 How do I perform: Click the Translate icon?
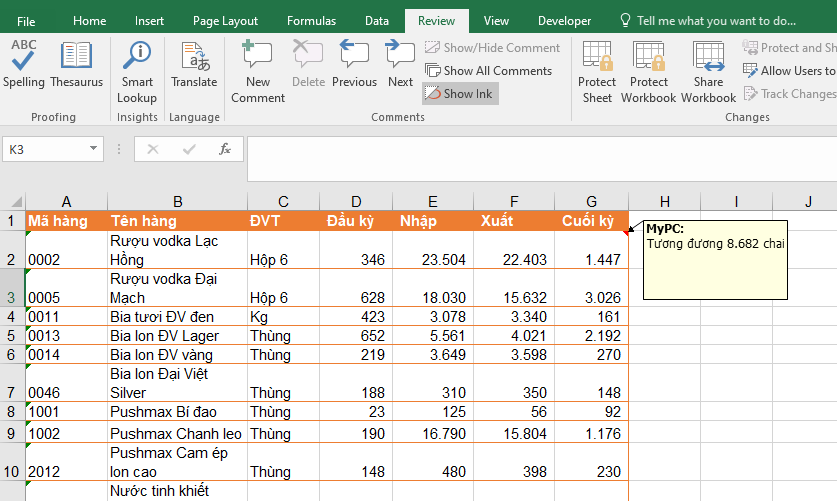(x=194, y=66)
